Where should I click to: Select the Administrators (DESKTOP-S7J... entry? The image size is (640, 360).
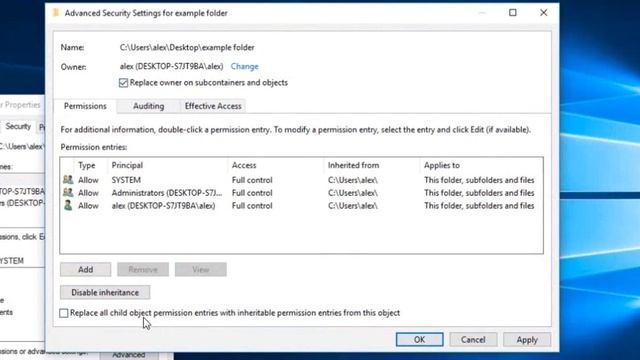click(167, 193)
